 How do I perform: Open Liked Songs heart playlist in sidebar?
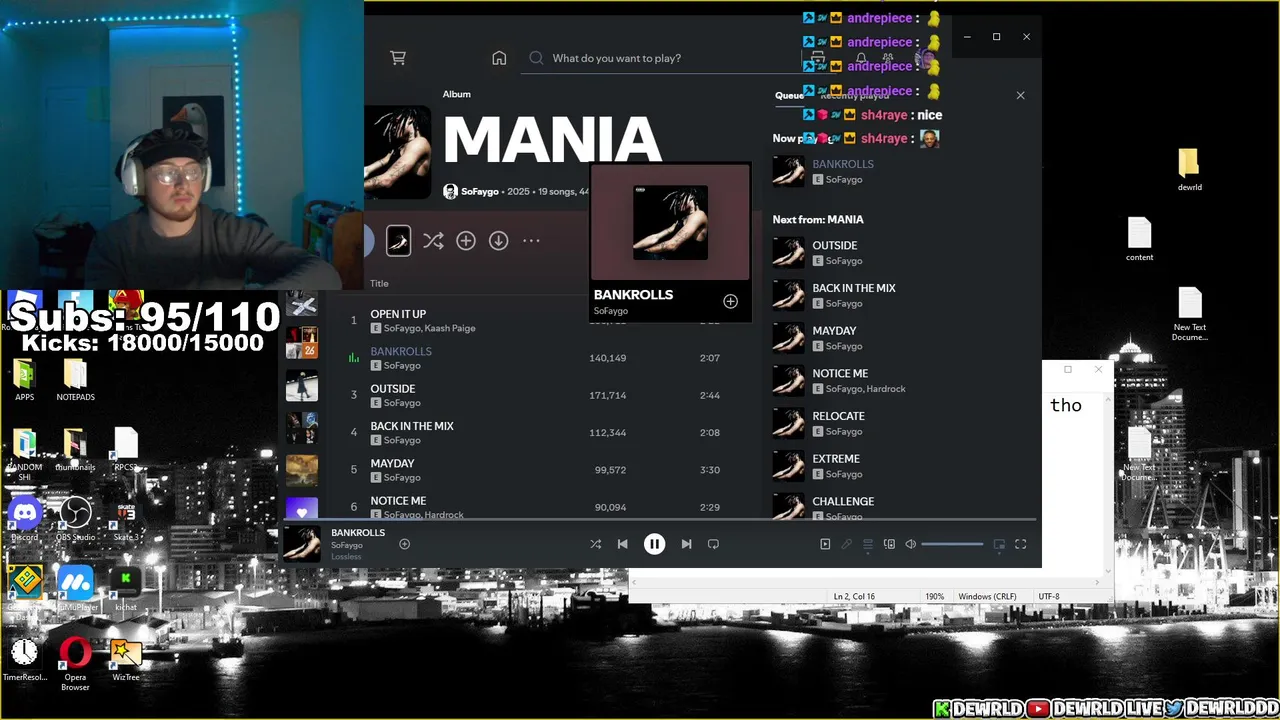coord(302,509)
